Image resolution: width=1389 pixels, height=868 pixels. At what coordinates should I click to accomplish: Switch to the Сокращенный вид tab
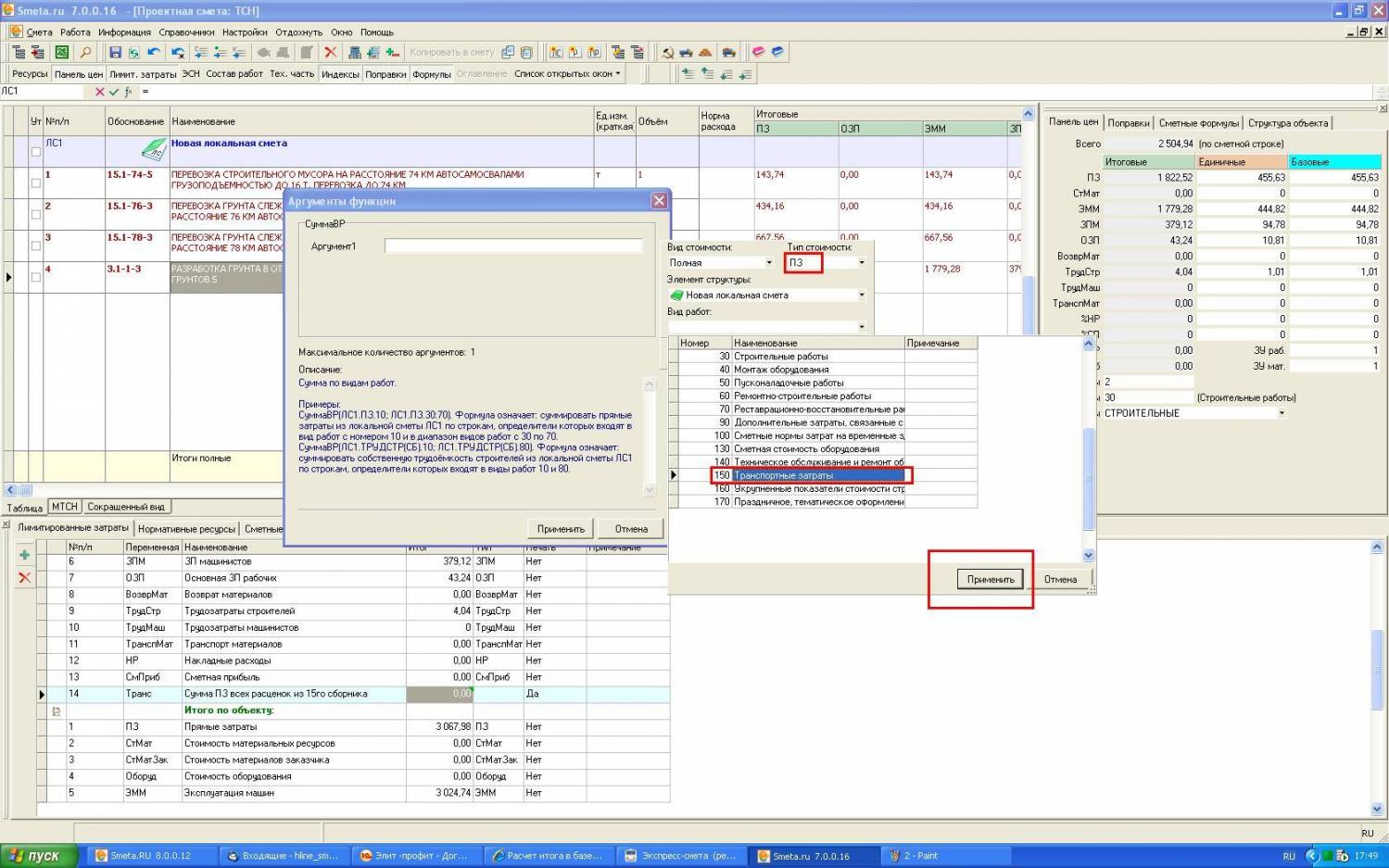(x=126, y=507)
